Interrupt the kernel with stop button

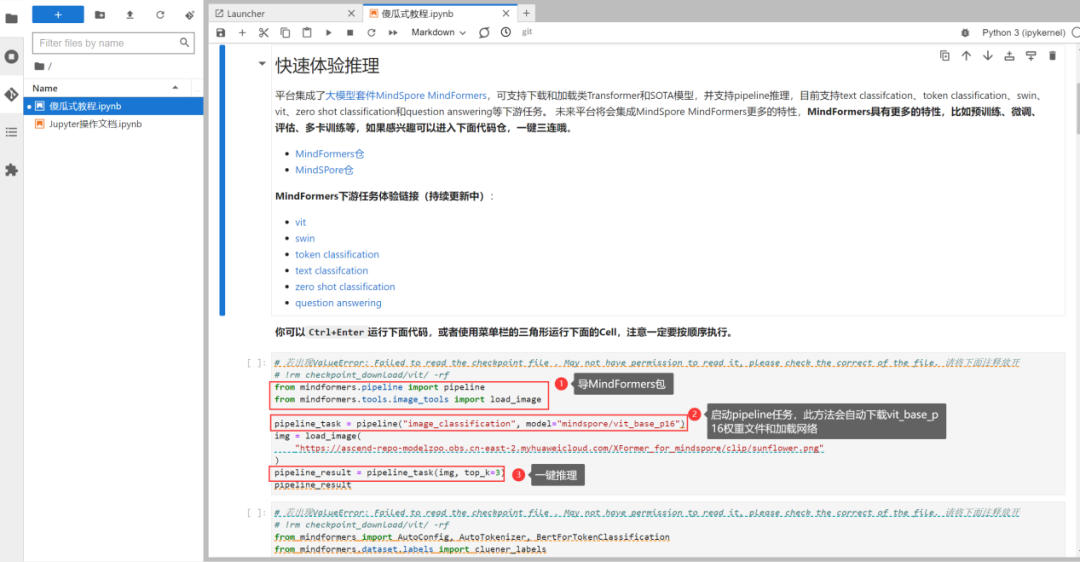click(x=350, y=32)
